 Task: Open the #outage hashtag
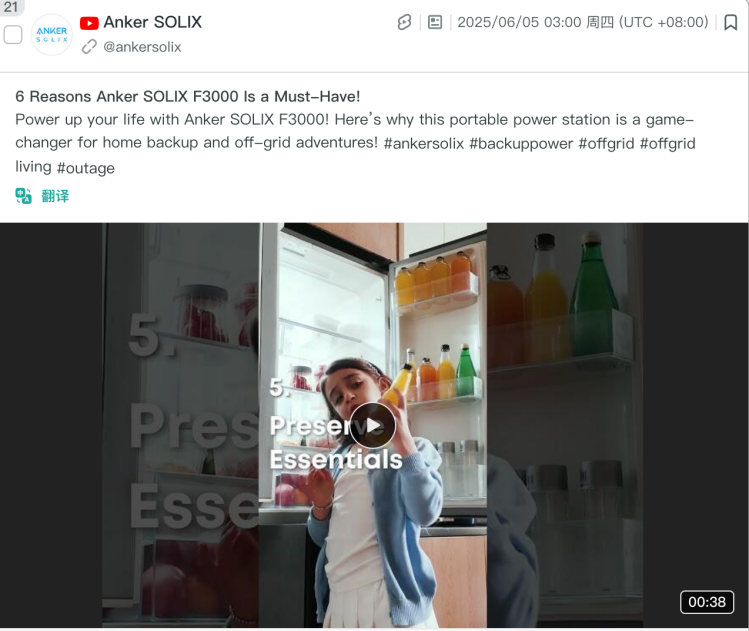pos(86,168)
